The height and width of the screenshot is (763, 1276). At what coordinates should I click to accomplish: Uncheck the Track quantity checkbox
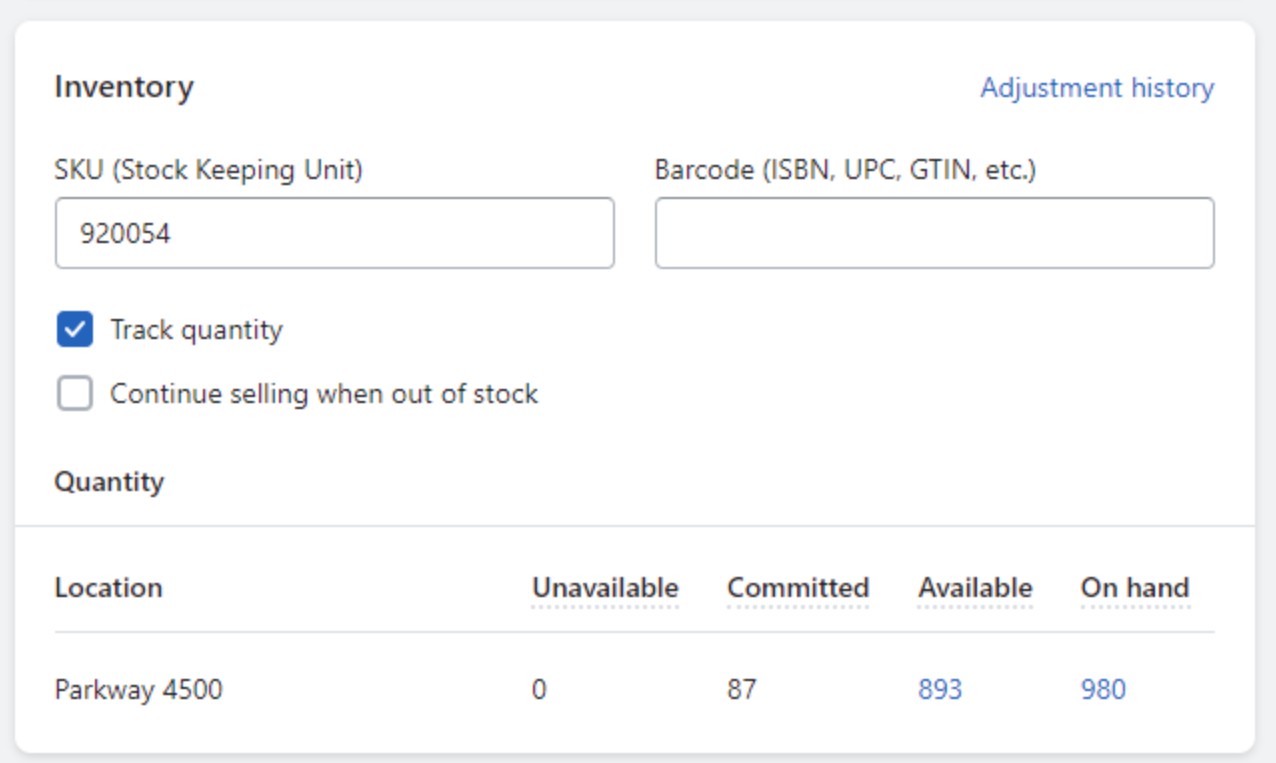click(x=75, y=330)
